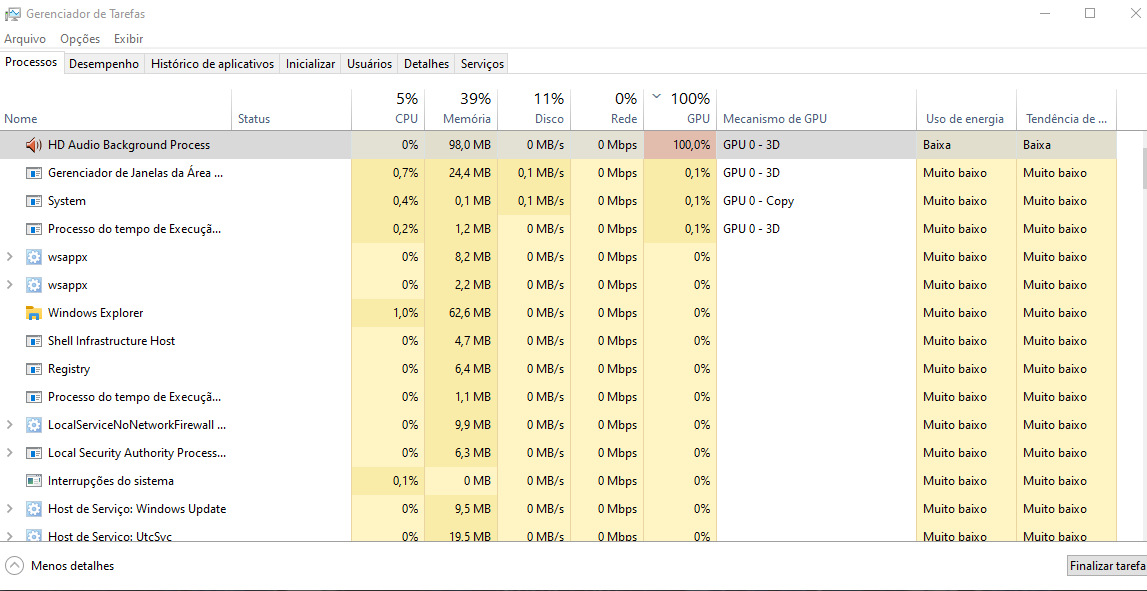This screenshot has width=1147, height=591.
Task: Sort by the CPU column header
Action: [388, 108]
